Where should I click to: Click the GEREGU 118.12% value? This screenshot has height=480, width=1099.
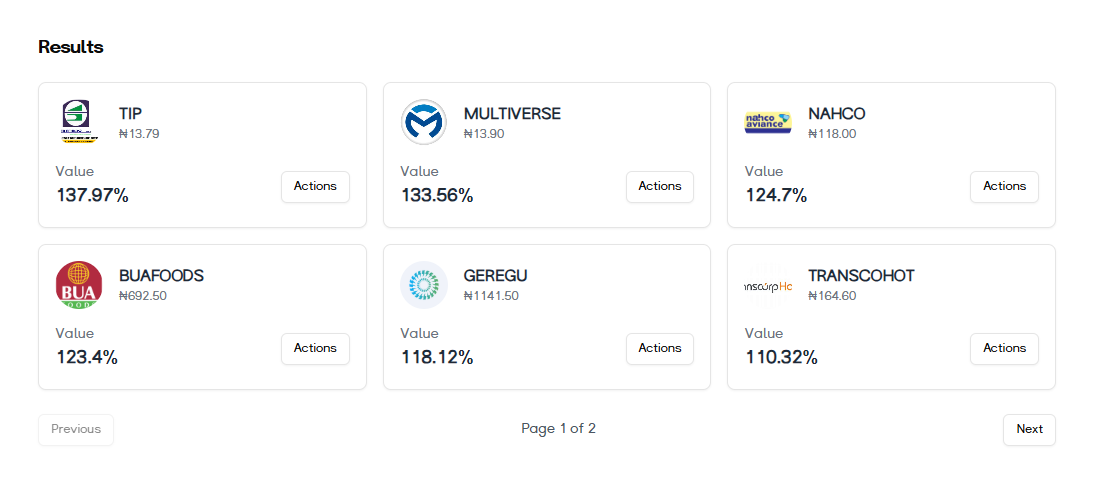pyautogui.click(x=437, y=358)
